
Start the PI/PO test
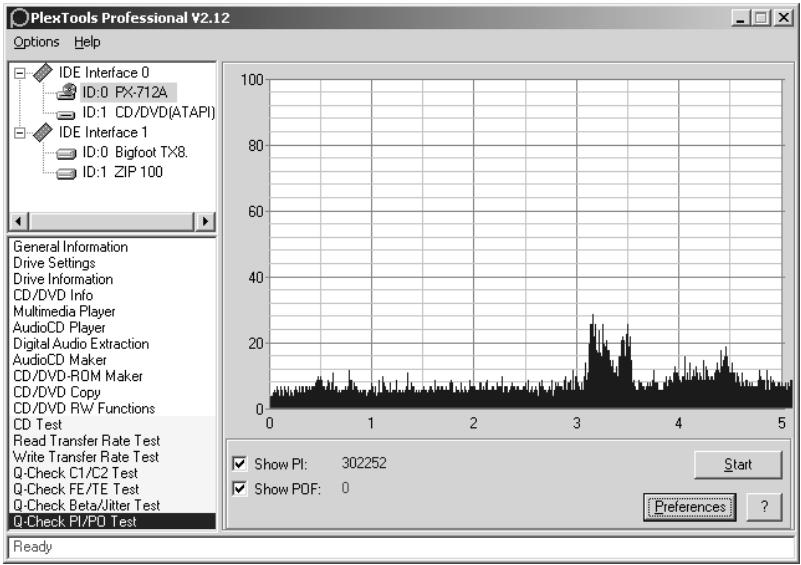[x=738, y=464]
